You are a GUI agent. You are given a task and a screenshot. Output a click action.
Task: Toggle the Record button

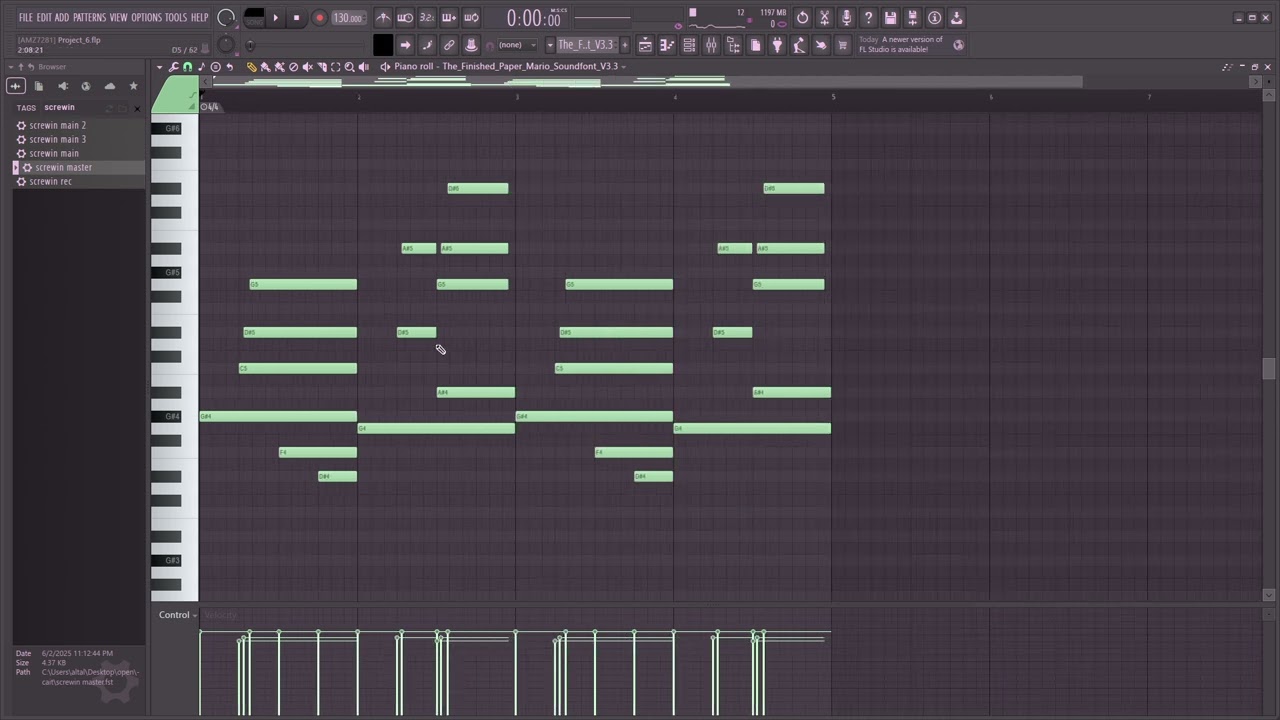coord(319,17)
